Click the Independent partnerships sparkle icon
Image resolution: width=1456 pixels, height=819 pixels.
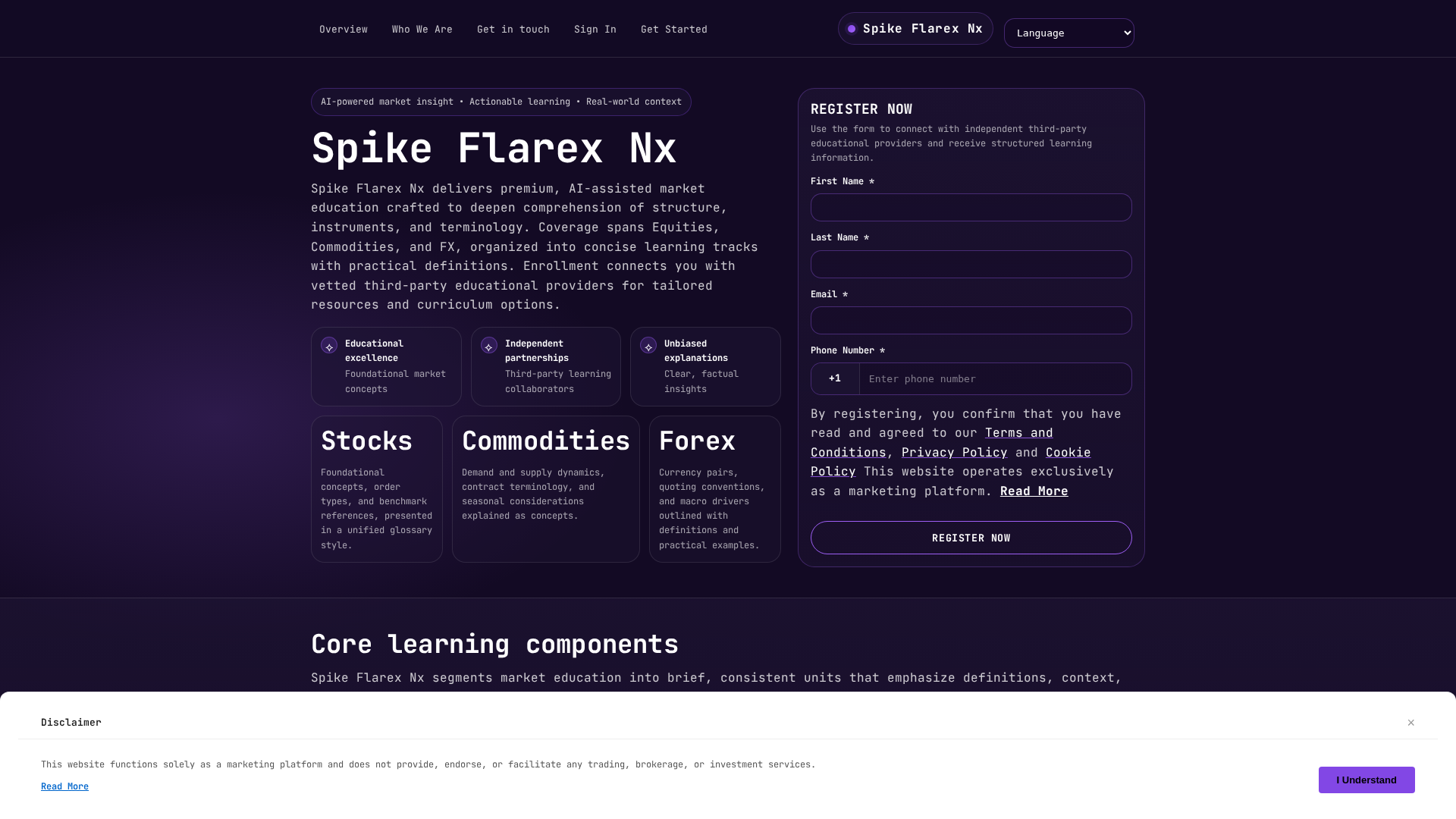click(489, 346)
